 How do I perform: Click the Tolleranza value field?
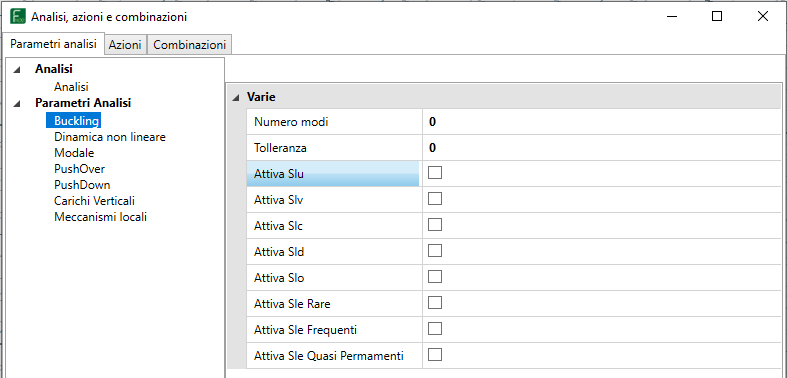pos(602,148)
